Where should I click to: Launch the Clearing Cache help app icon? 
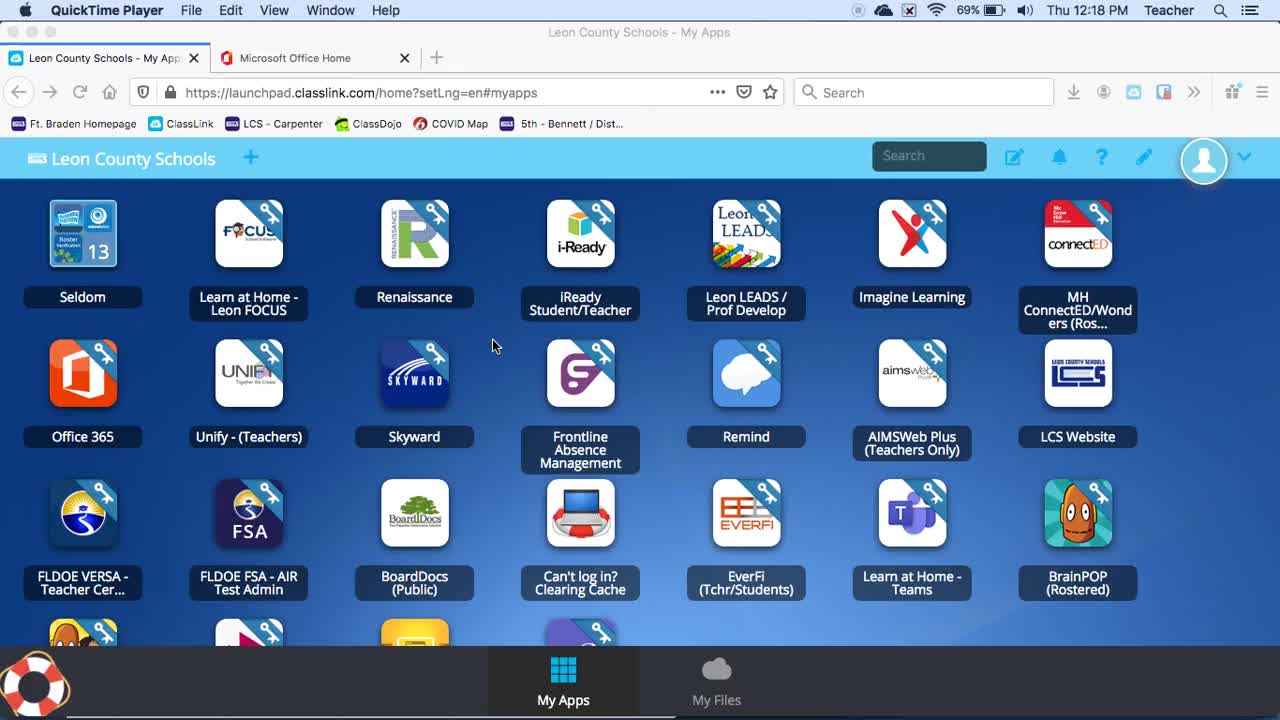pos(581,514)
